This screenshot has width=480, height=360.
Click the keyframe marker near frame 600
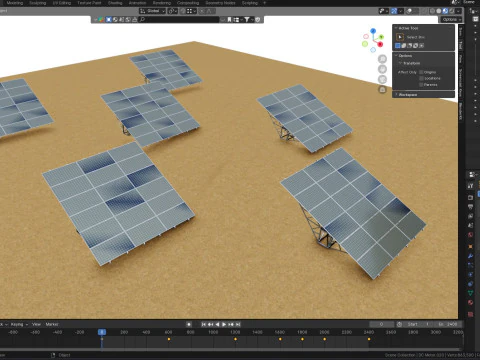169,339
